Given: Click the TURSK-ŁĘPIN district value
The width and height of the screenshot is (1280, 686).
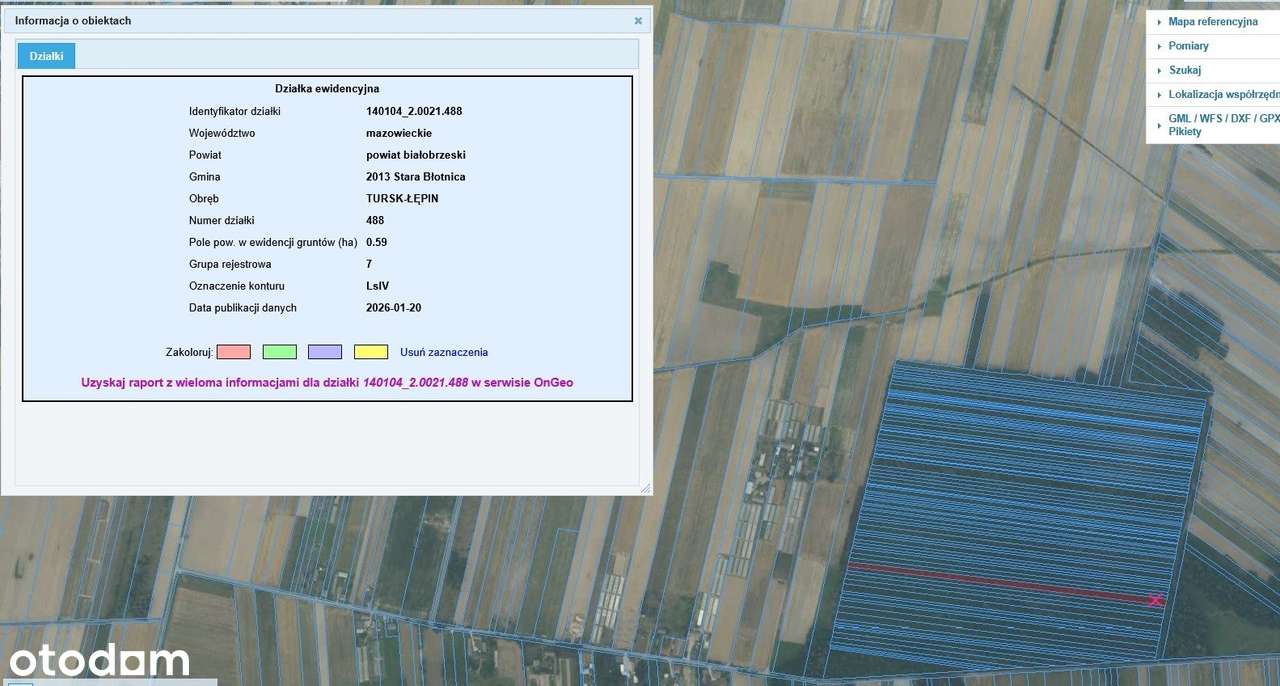Looking at the screenshot, I should pyautogui.click(x=402, y=199).
